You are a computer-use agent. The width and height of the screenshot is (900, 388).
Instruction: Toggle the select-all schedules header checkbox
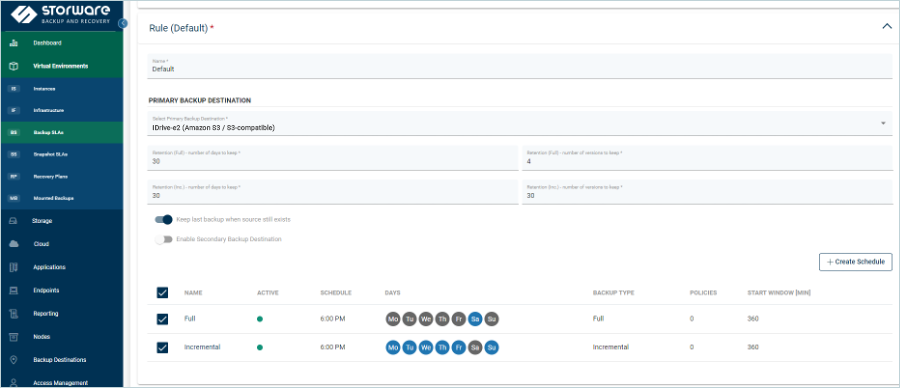[x=162, y=293]
